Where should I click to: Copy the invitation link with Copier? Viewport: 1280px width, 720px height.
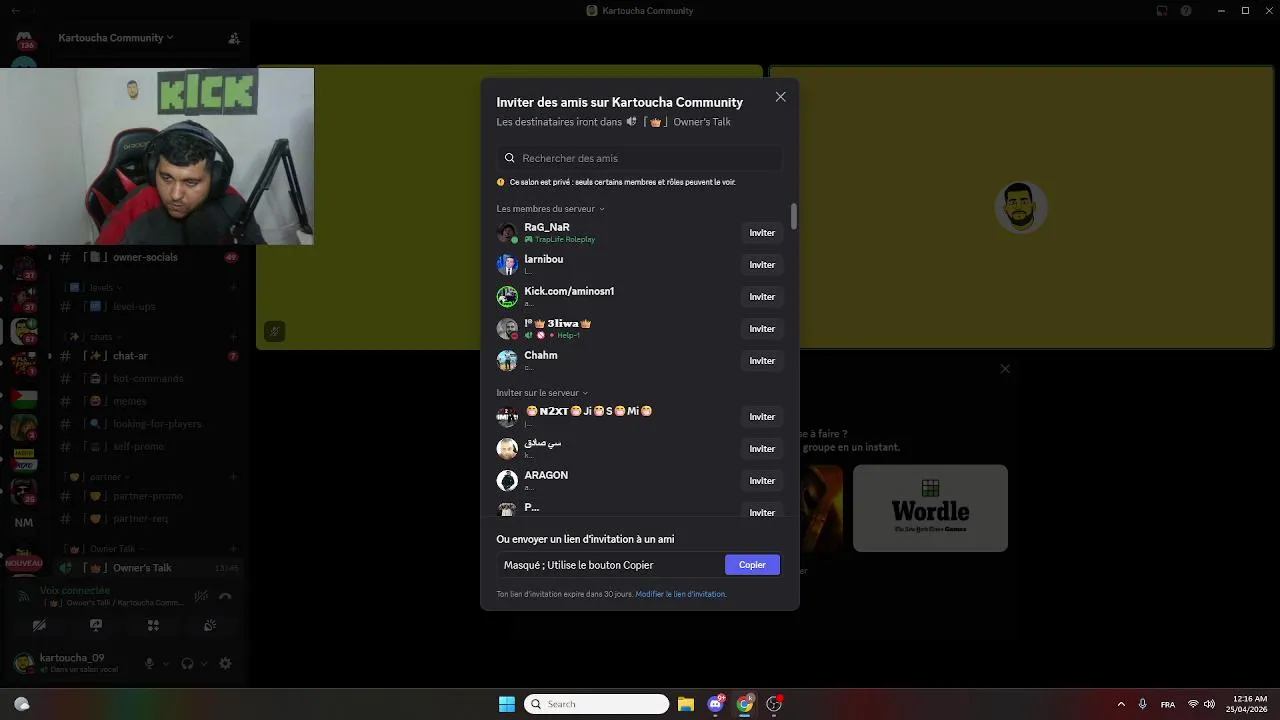[752, 565]
